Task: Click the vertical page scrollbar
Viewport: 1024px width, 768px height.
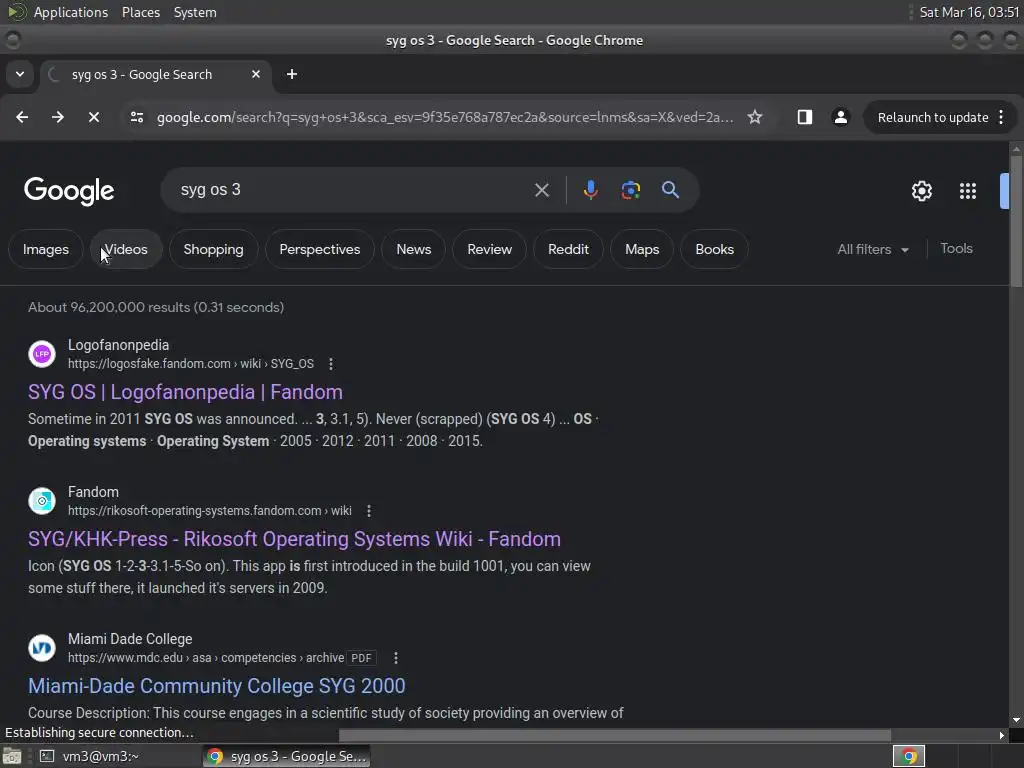Action: coord(1016,222)
